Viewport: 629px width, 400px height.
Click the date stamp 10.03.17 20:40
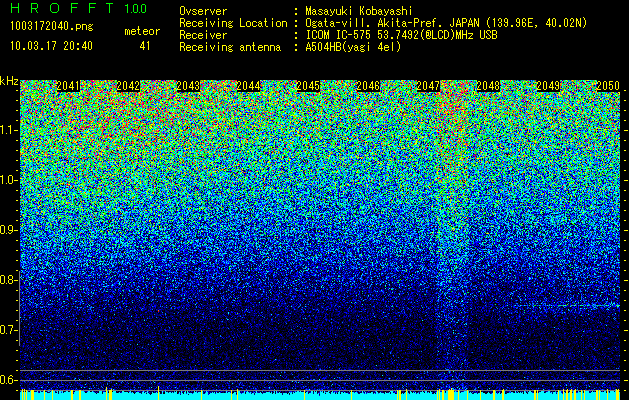coord(51,46)
